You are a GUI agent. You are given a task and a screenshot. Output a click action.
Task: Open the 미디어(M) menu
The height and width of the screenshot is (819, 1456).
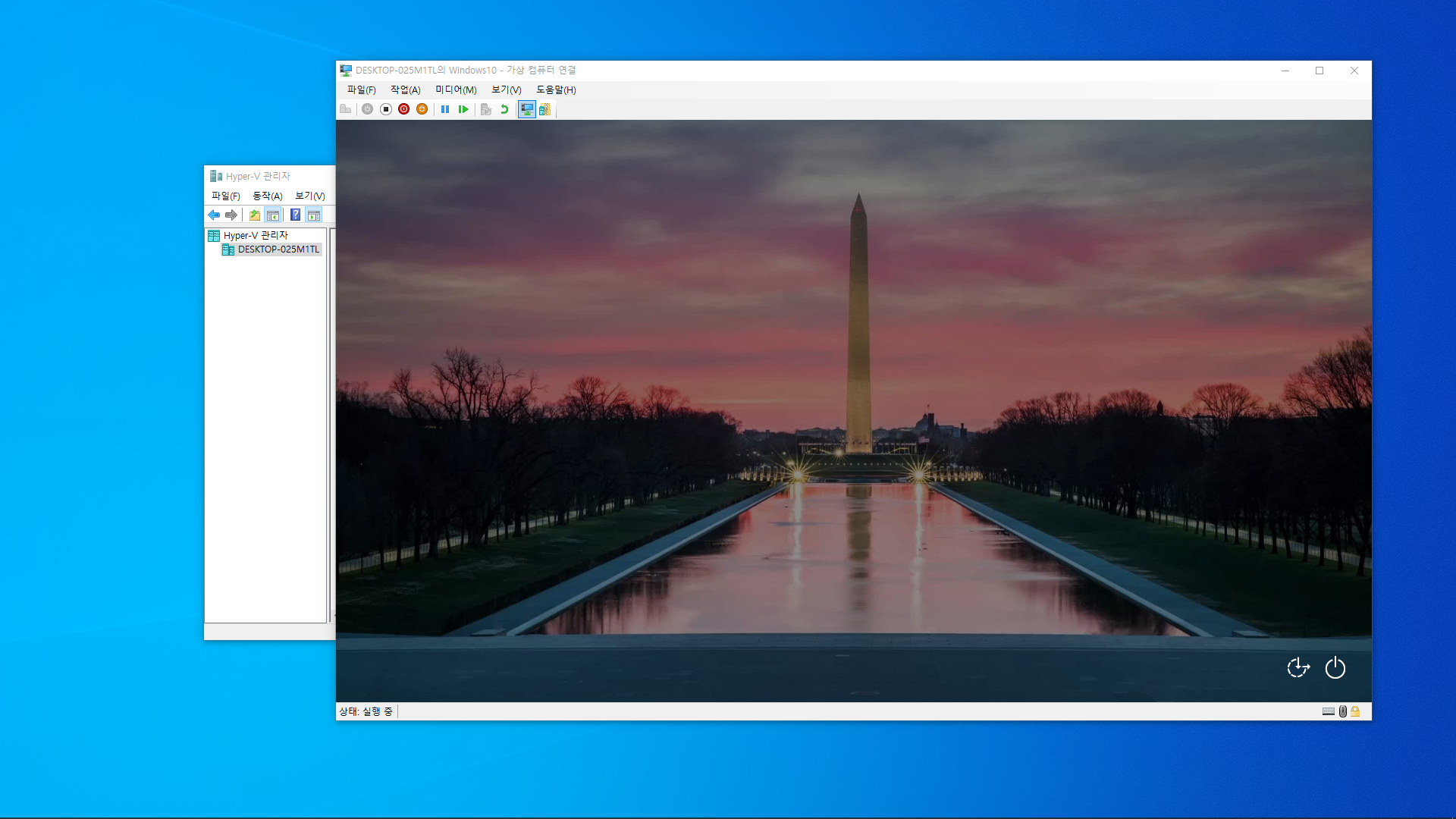click(456, 89)
